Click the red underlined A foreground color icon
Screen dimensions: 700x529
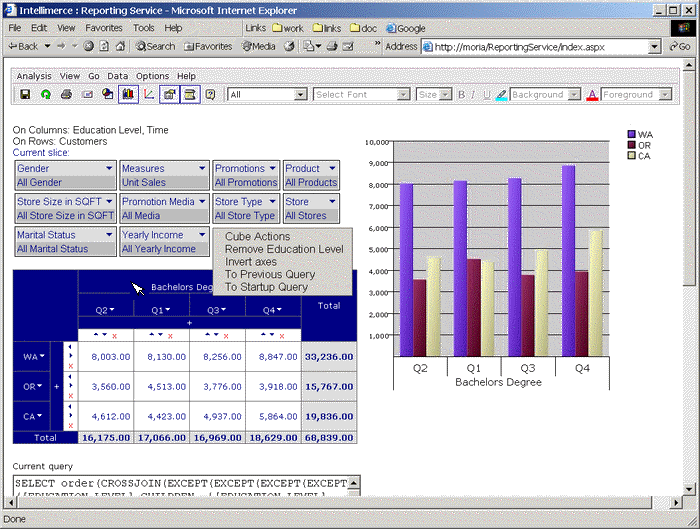click(x=592, y=95)
